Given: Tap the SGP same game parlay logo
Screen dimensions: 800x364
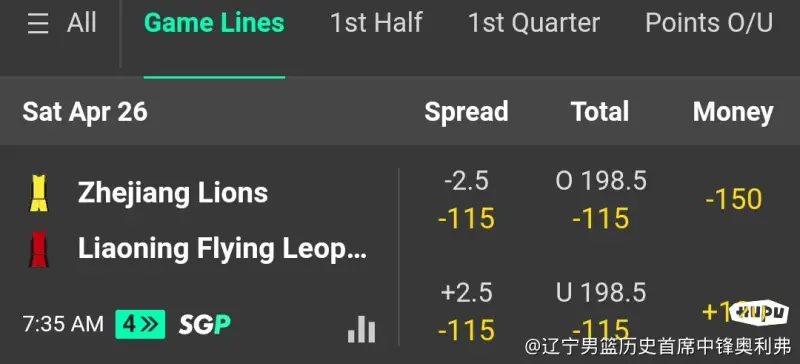Looking at the screenshot, I should [x=204, y=325].
